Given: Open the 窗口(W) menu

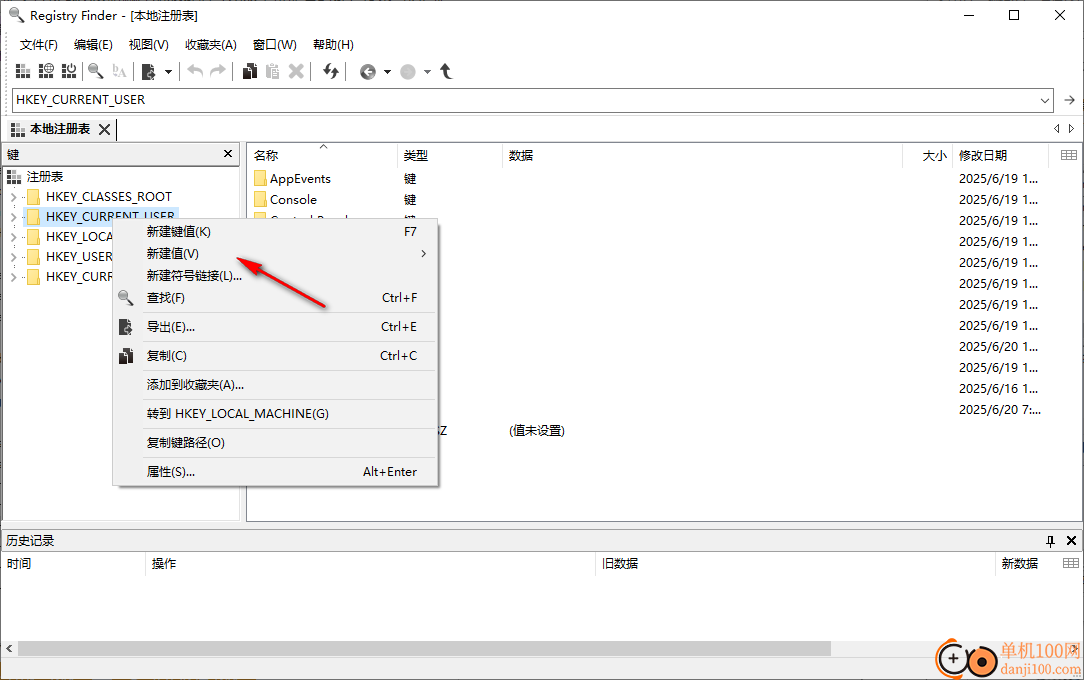Looking at the screenshot, I should coord(274,45).
